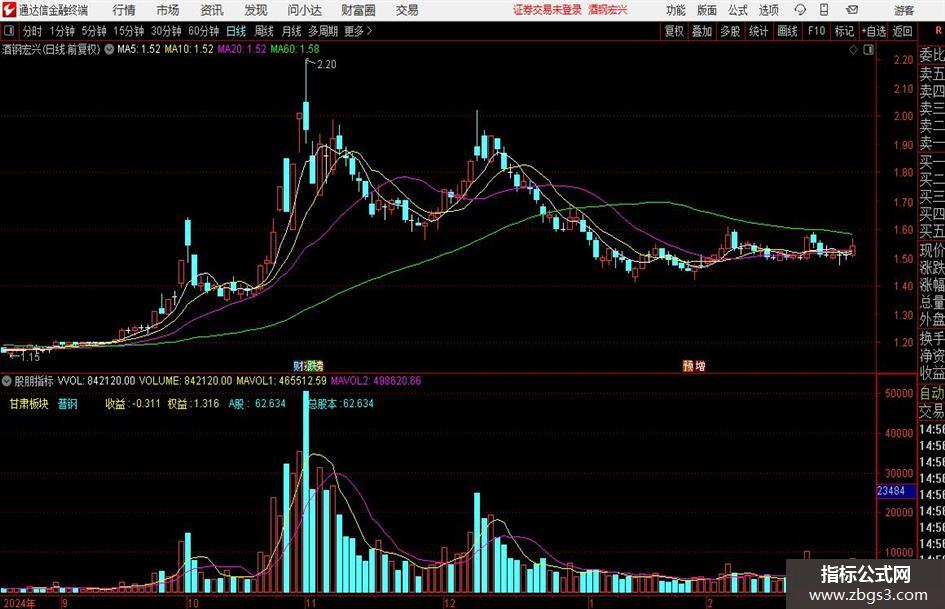The image size is (945, 609).
Task: Open the mobile phone icon
Action: (824, 10)
